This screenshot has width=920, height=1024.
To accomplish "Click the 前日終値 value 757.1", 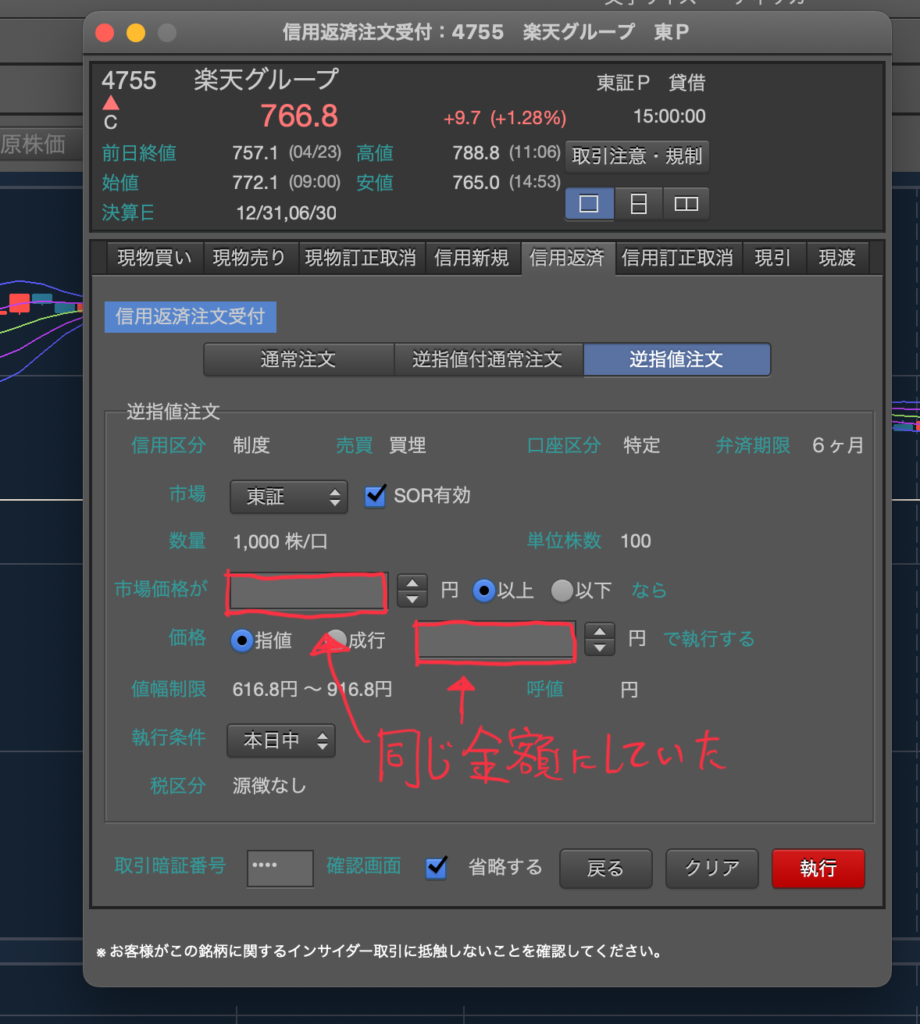I will click(255, 153).
